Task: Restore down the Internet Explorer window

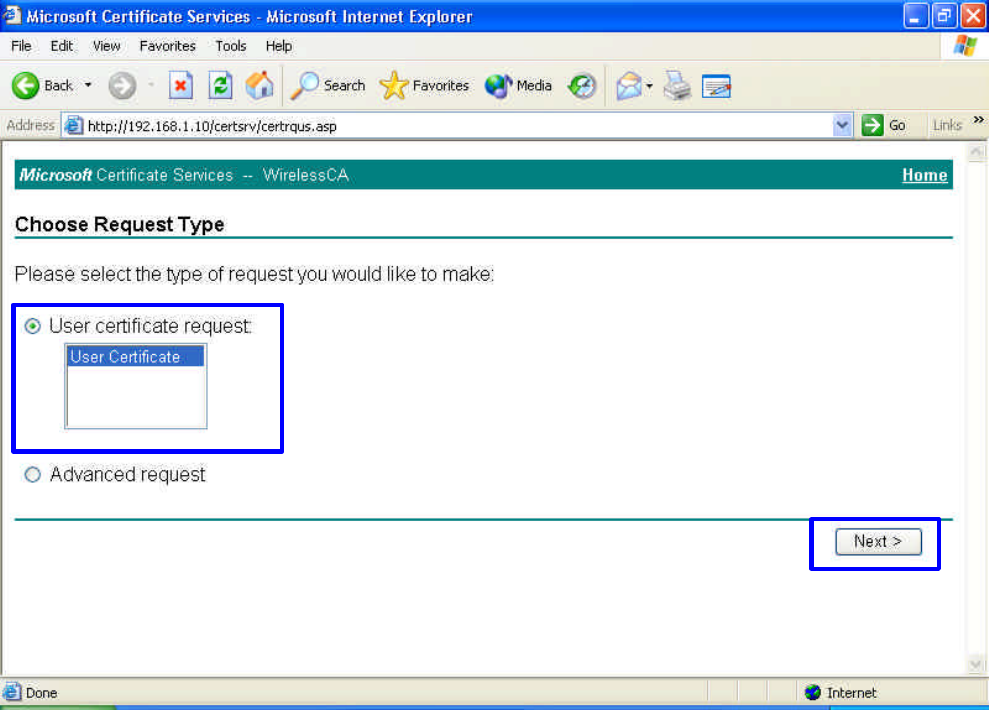Action: click(944, 16)
